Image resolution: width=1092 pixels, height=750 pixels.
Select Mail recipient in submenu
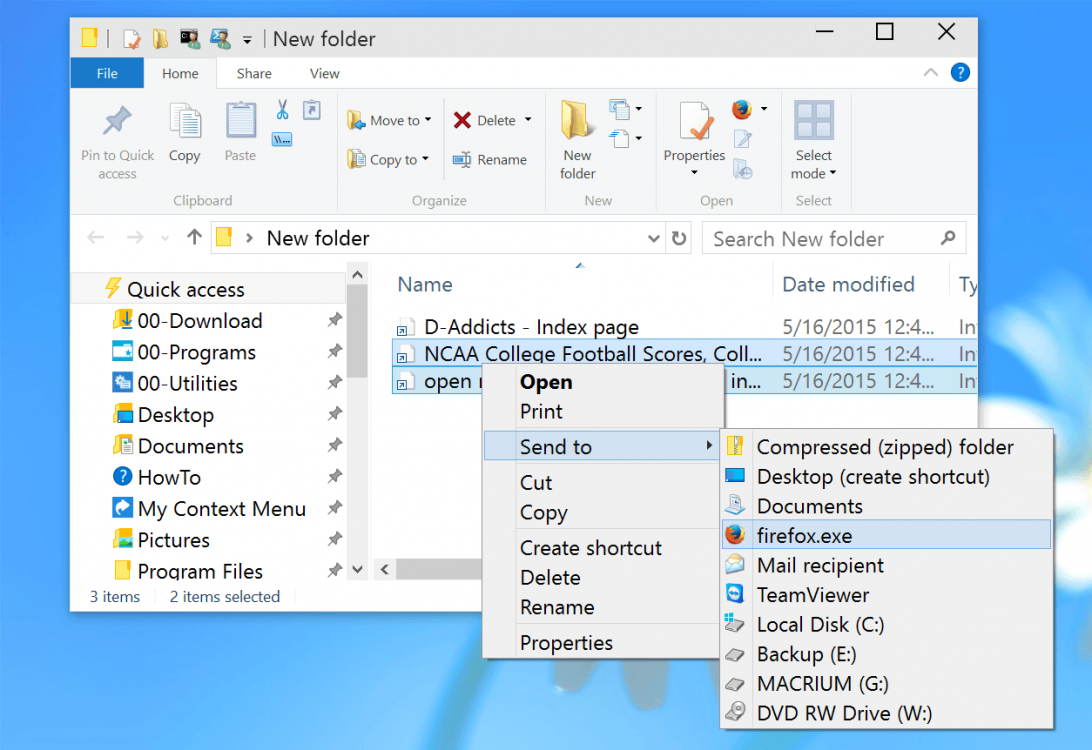(x=887, y=565)
